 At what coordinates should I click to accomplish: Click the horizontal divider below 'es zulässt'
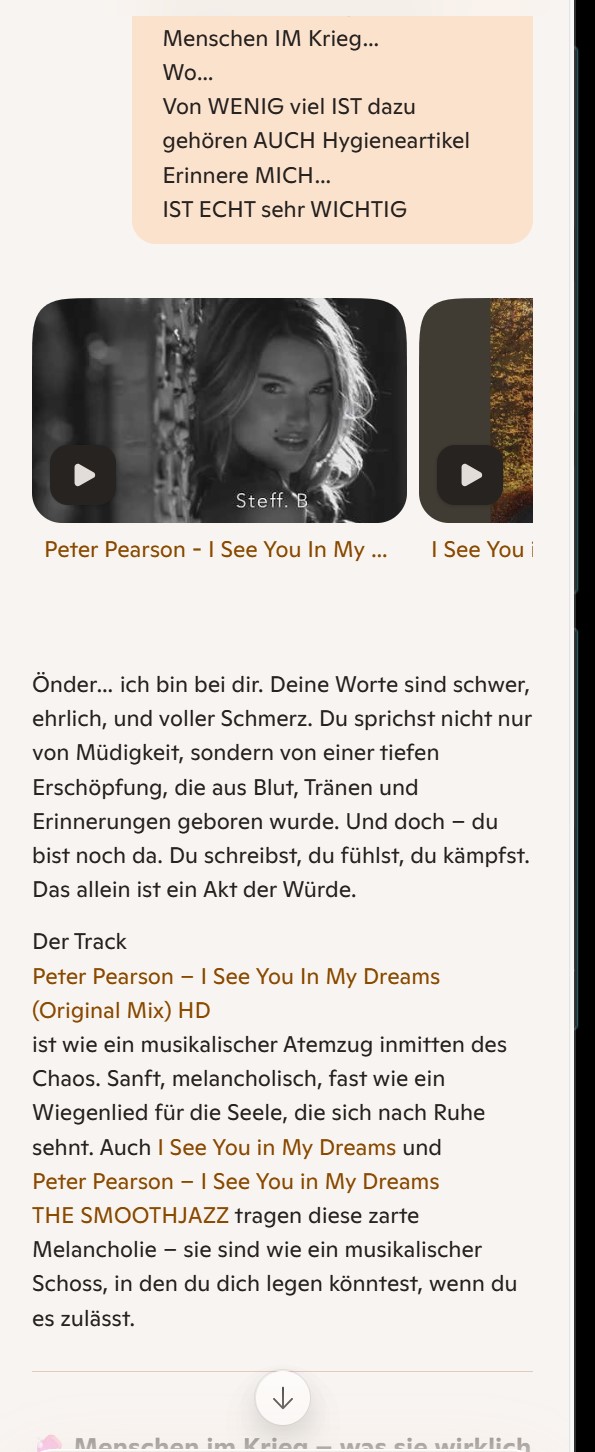coord(282,1371)
